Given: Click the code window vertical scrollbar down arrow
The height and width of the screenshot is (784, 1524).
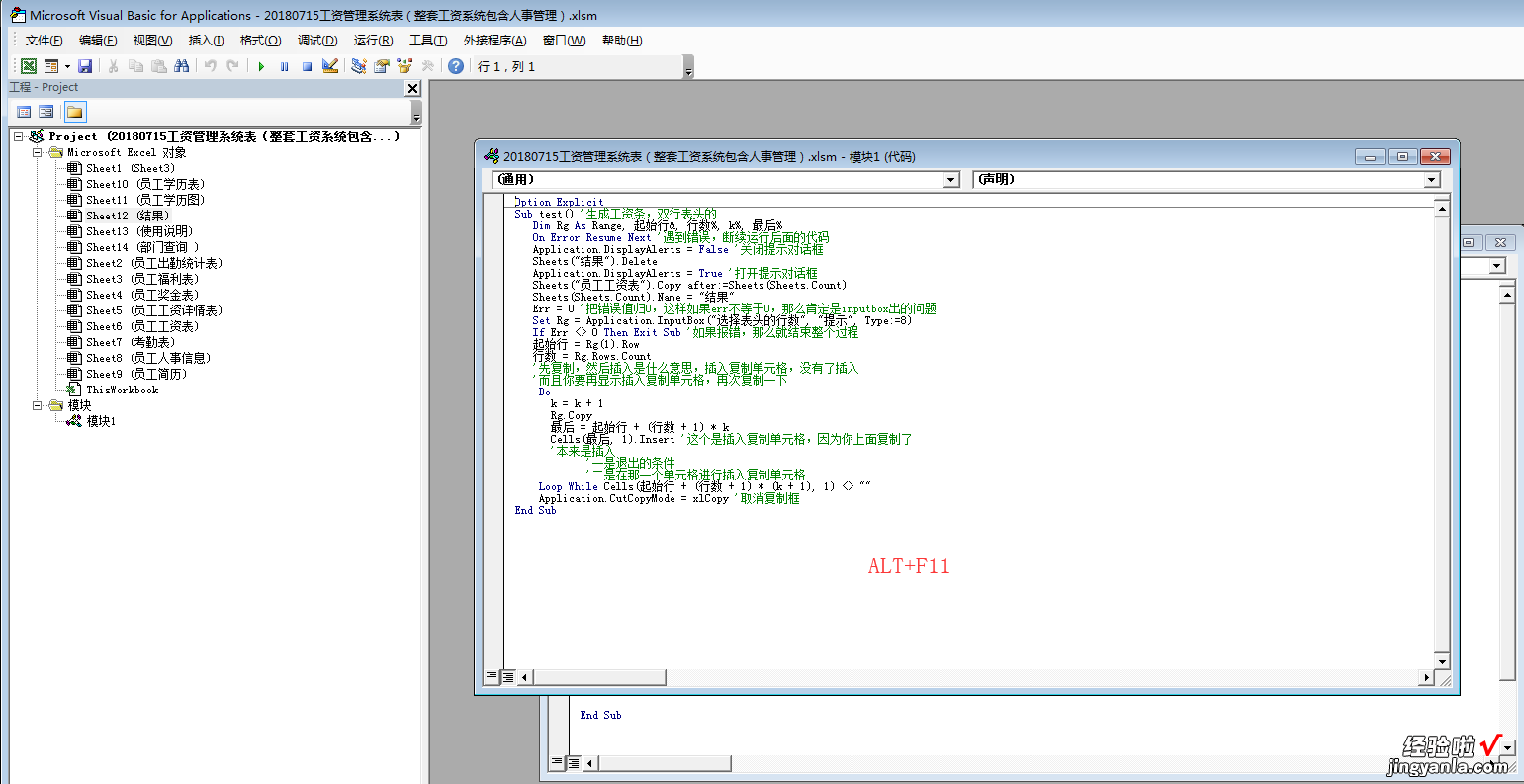Looking at the screenshot, I should tap(1442, 661).
